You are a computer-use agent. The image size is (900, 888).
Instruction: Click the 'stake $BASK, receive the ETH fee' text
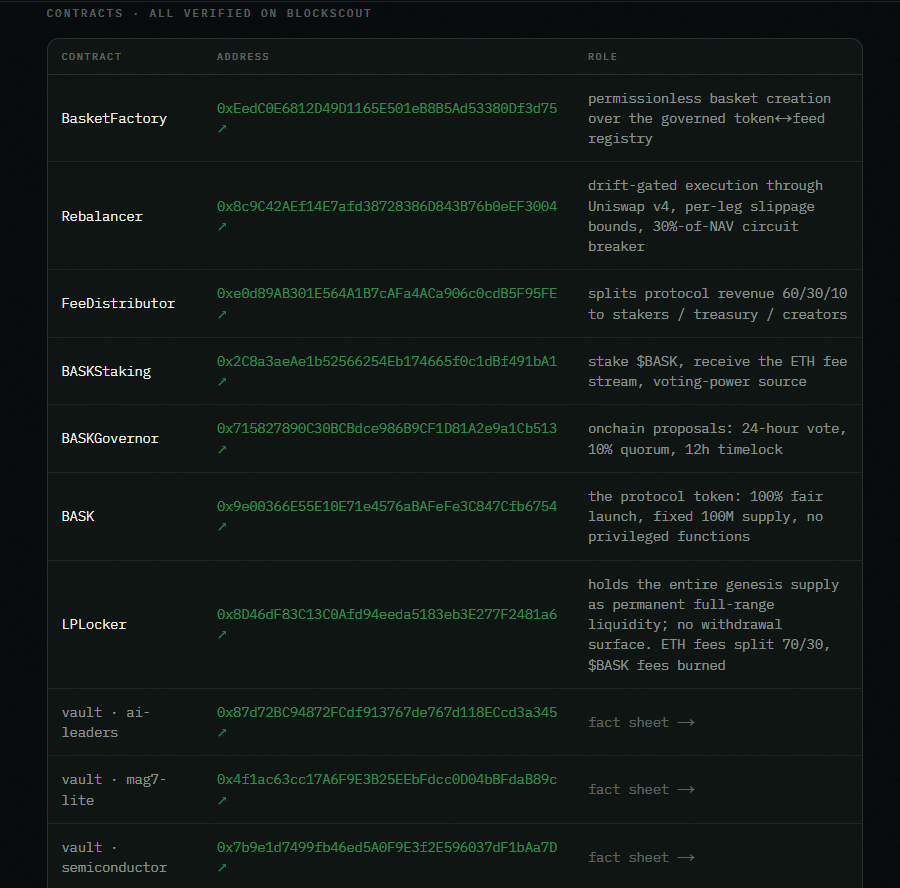pos(717,362)
